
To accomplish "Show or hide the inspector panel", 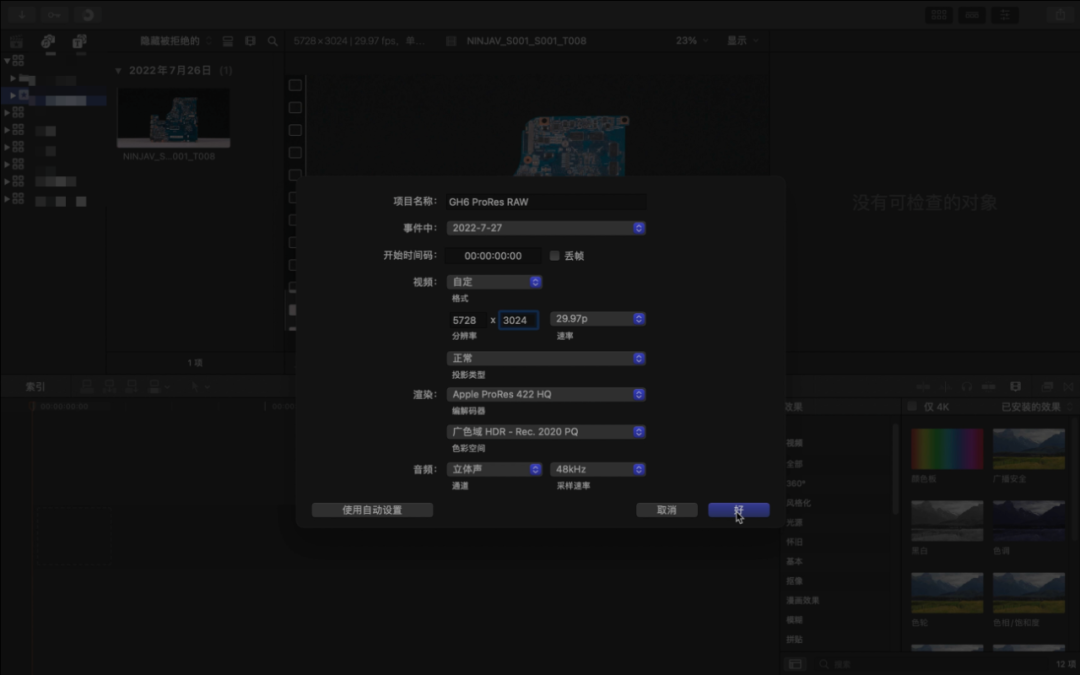I will (x=1005, y=14).
